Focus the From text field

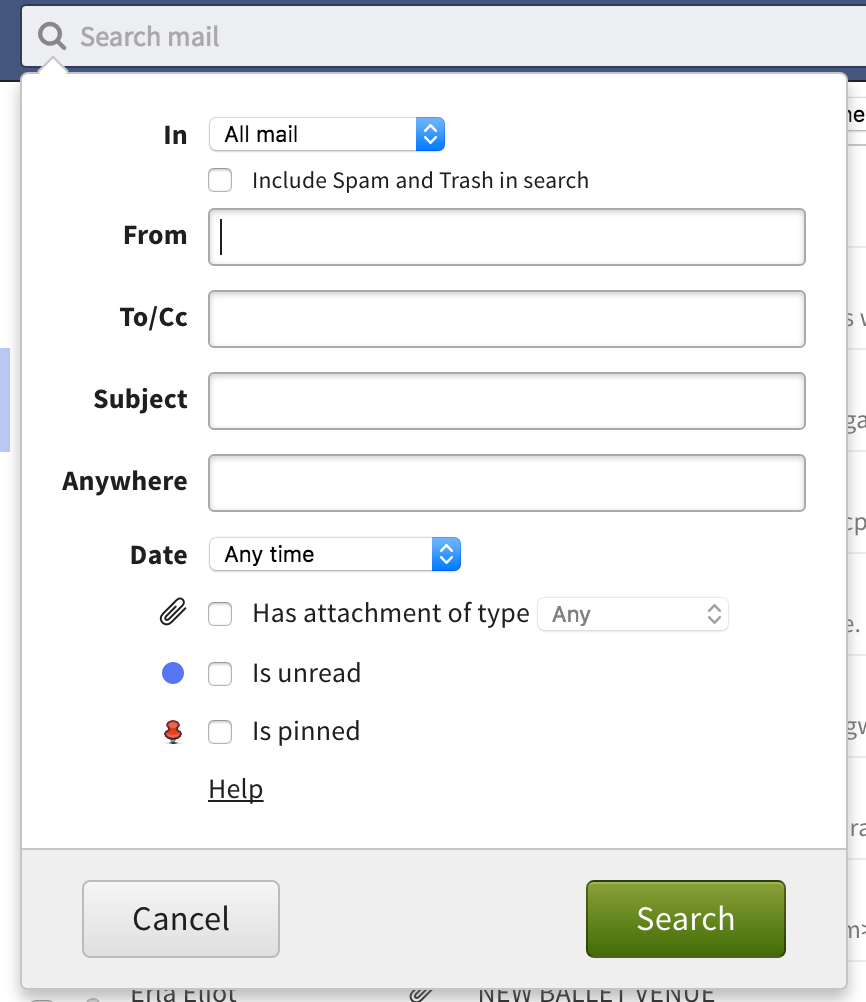507,237
